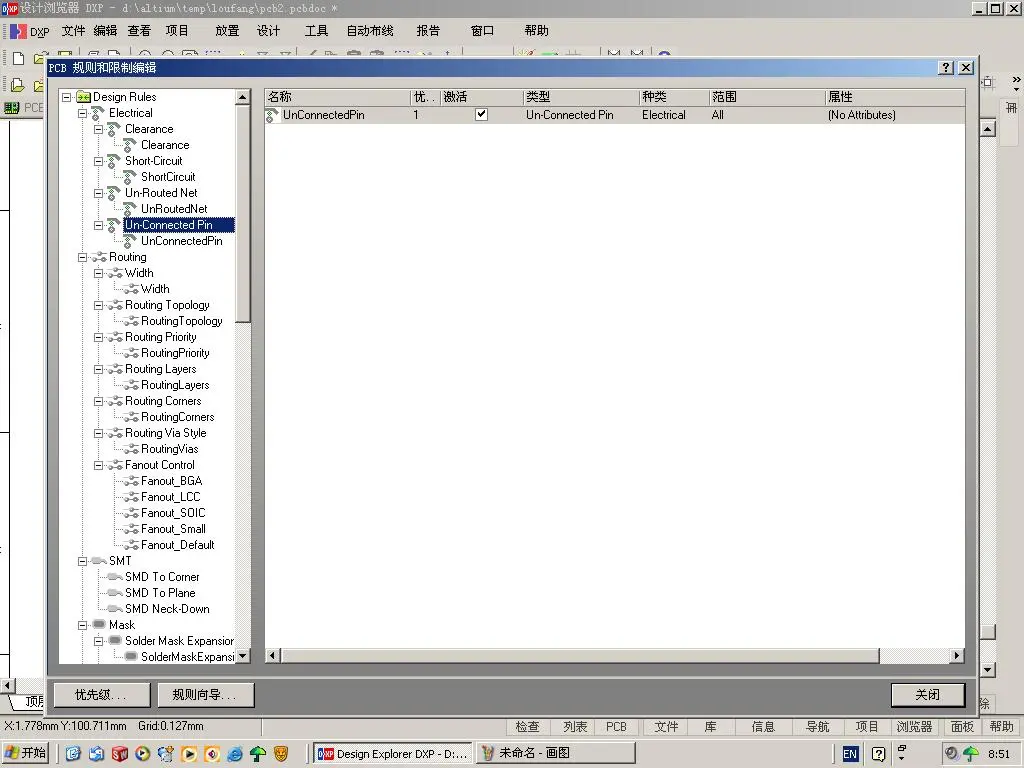Sort by the 名称 column header
Image resolution: width=1024 pixels, height=768 pixels.
click(338, 97)
